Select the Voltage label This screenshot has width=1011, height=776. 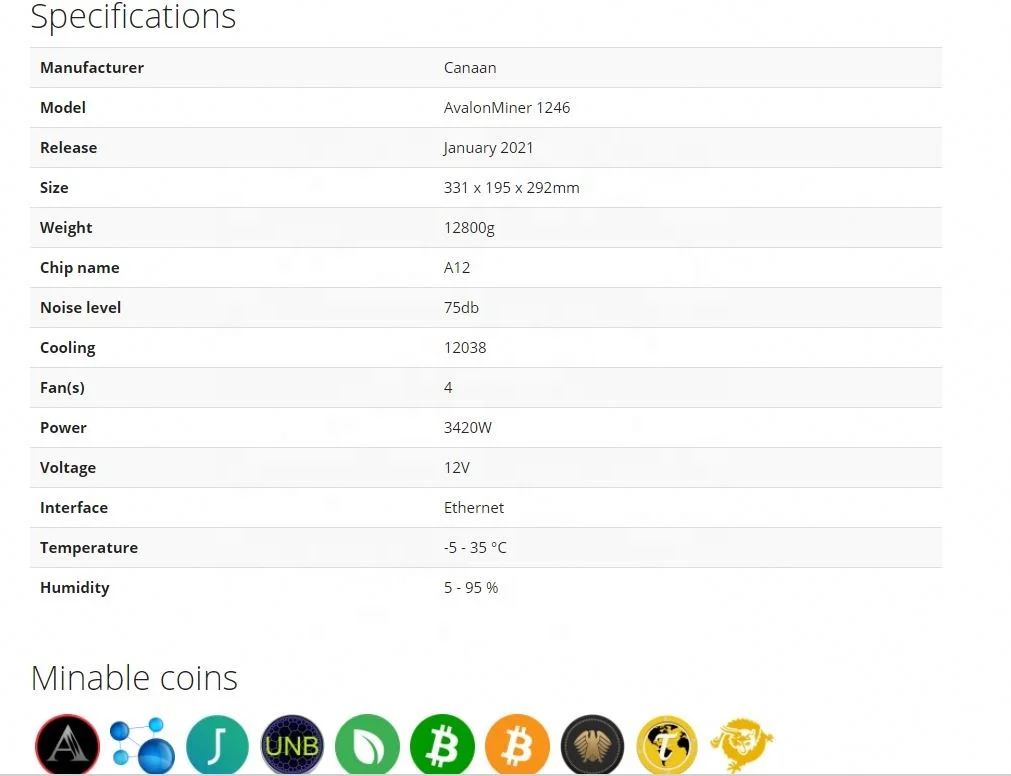68,468
